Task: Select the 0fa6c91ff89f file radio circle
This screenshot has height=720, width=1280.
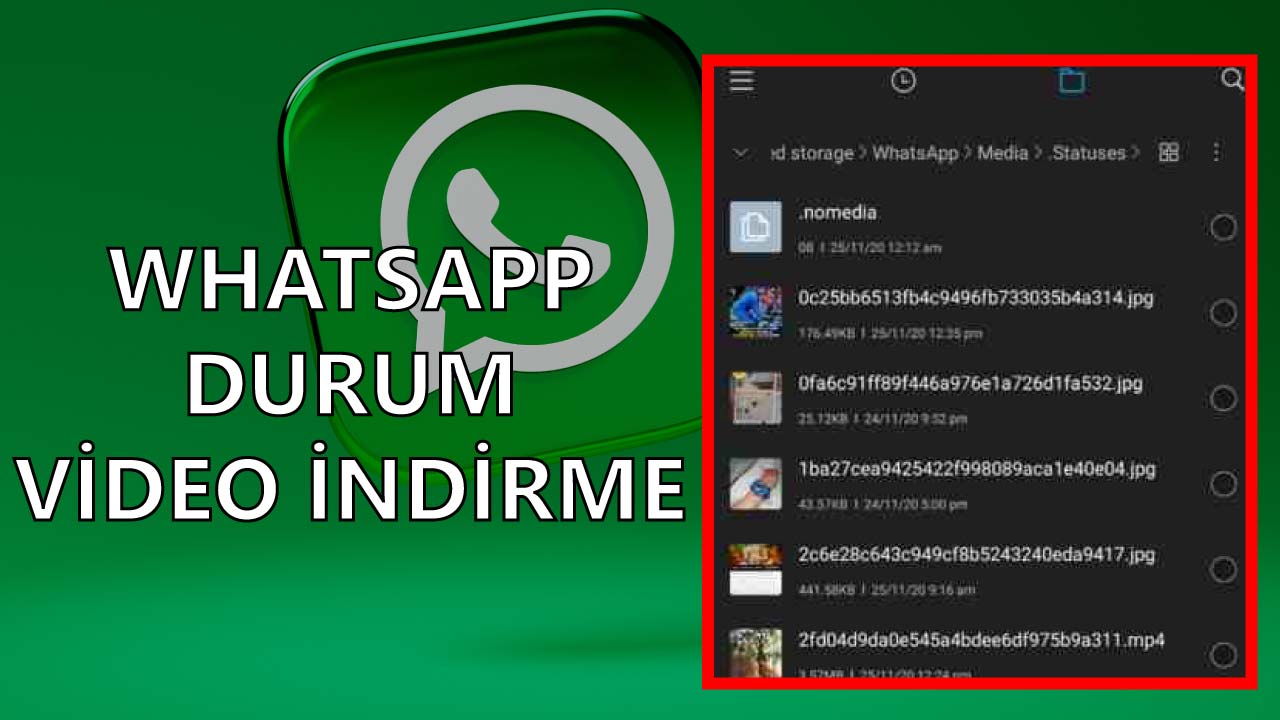Action: coord(1223,399)
